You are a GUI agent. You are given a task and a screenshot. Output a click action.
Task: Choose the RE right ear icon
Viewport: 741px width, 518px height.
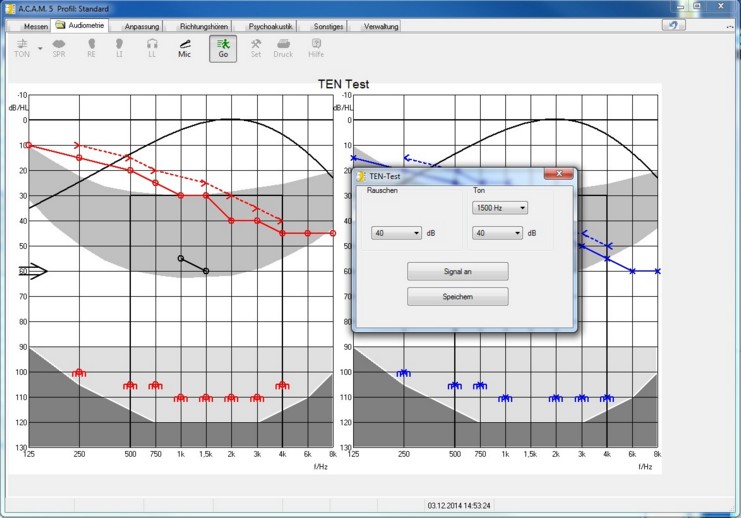click(91, 49)
